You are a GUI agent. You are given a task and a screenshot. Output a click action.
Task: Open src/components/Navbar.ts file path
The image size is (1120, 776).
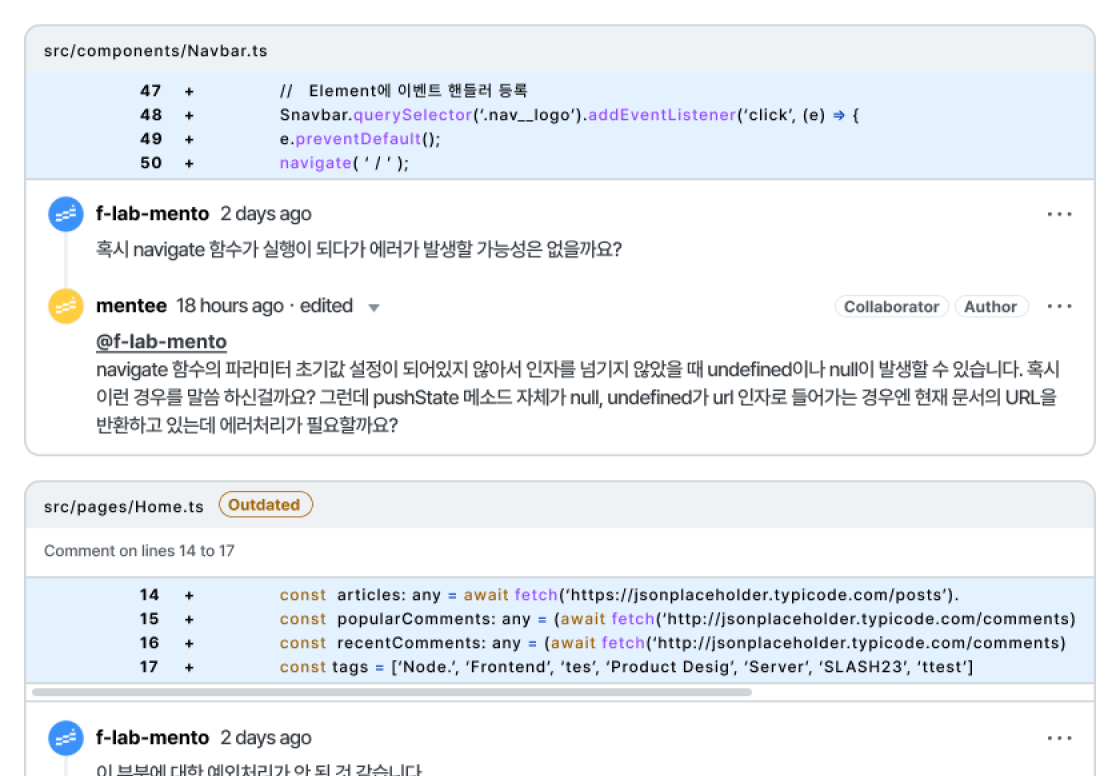tap(155, 51)
